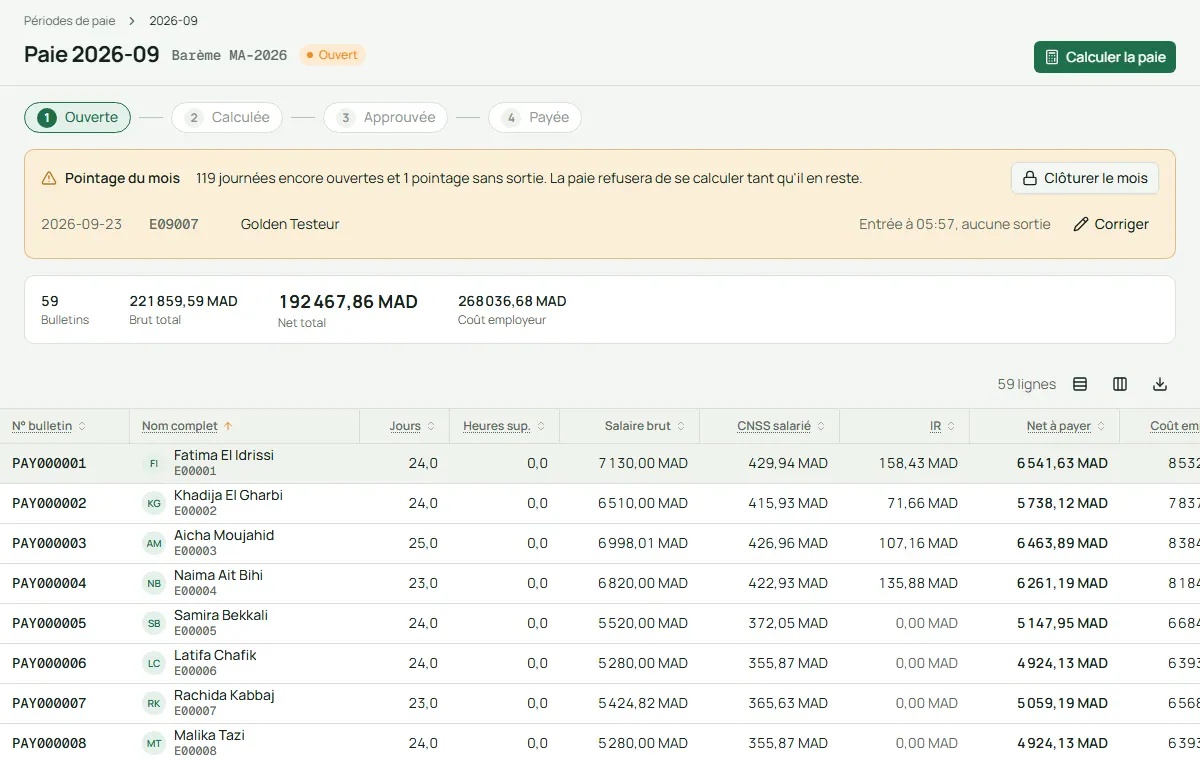Select the Calculée step
The width and height of the screenshot is (1200, 760).
click(227, 117)
